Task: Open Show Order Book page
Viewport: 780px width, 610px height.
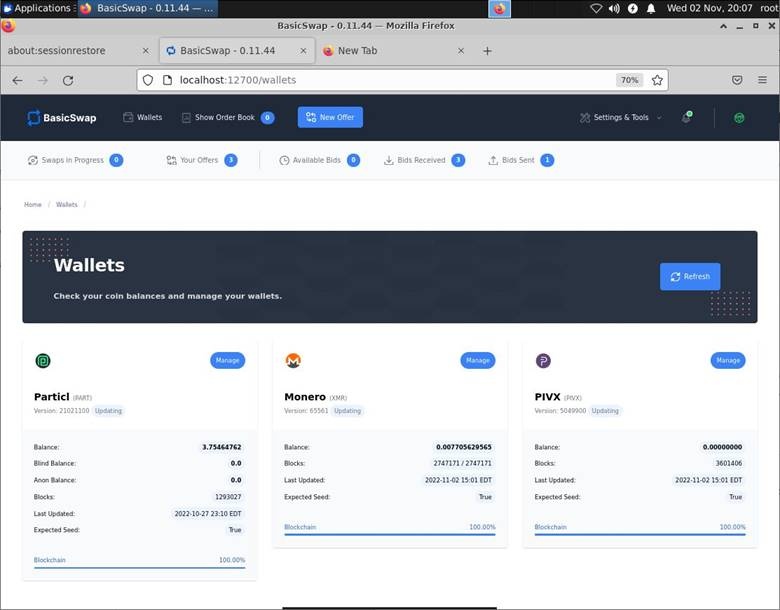Action: [218, 117]
